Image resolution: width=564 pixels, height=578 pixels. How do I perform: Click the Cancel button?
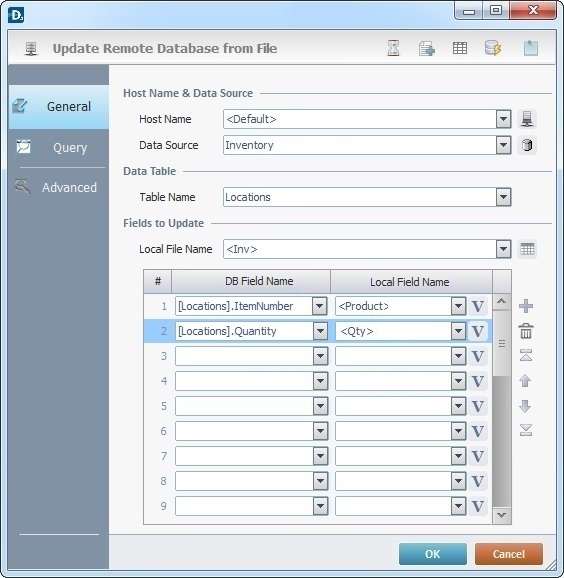click(x=509, y=554)
